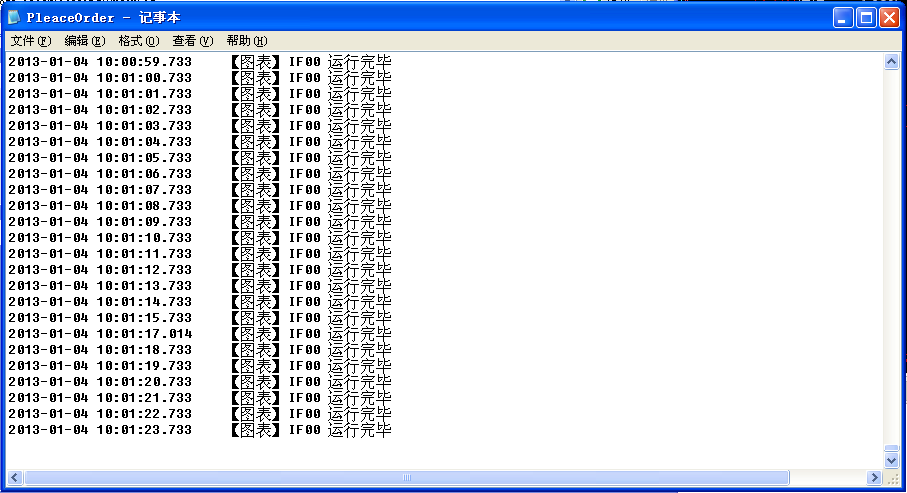This screenshot has width=907, height=493.
Task: Click log line timestamp 10:01:15.733
Action: (143, 318)
